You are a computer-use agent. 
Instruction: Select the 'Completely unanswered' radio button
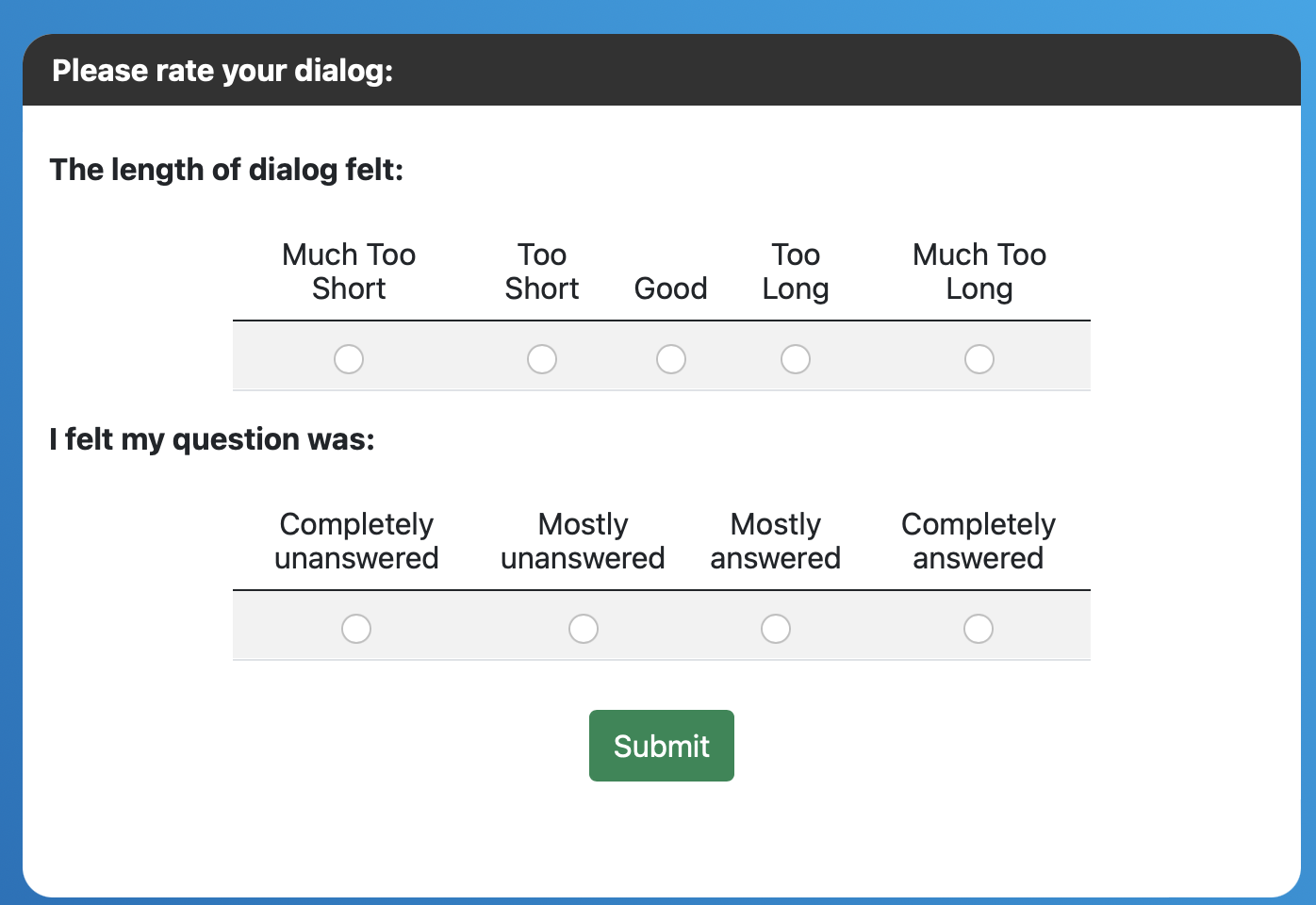pos(356,629)
